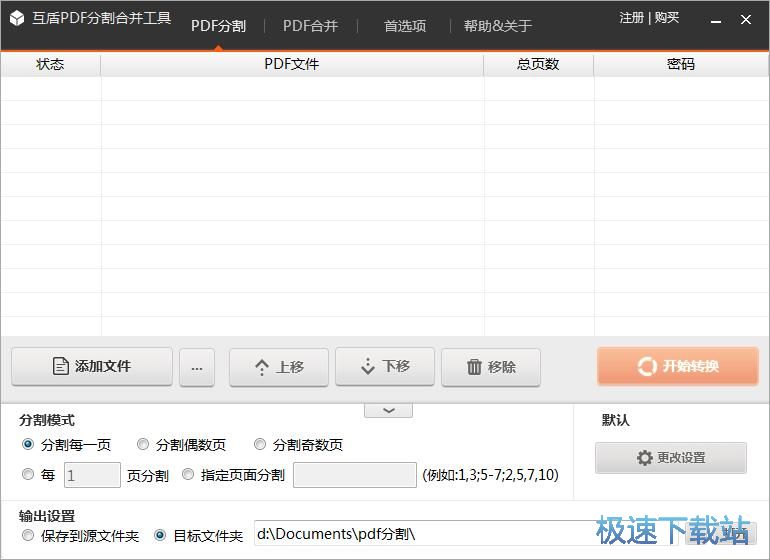Click the pages-per-split number field

(92, 475)
